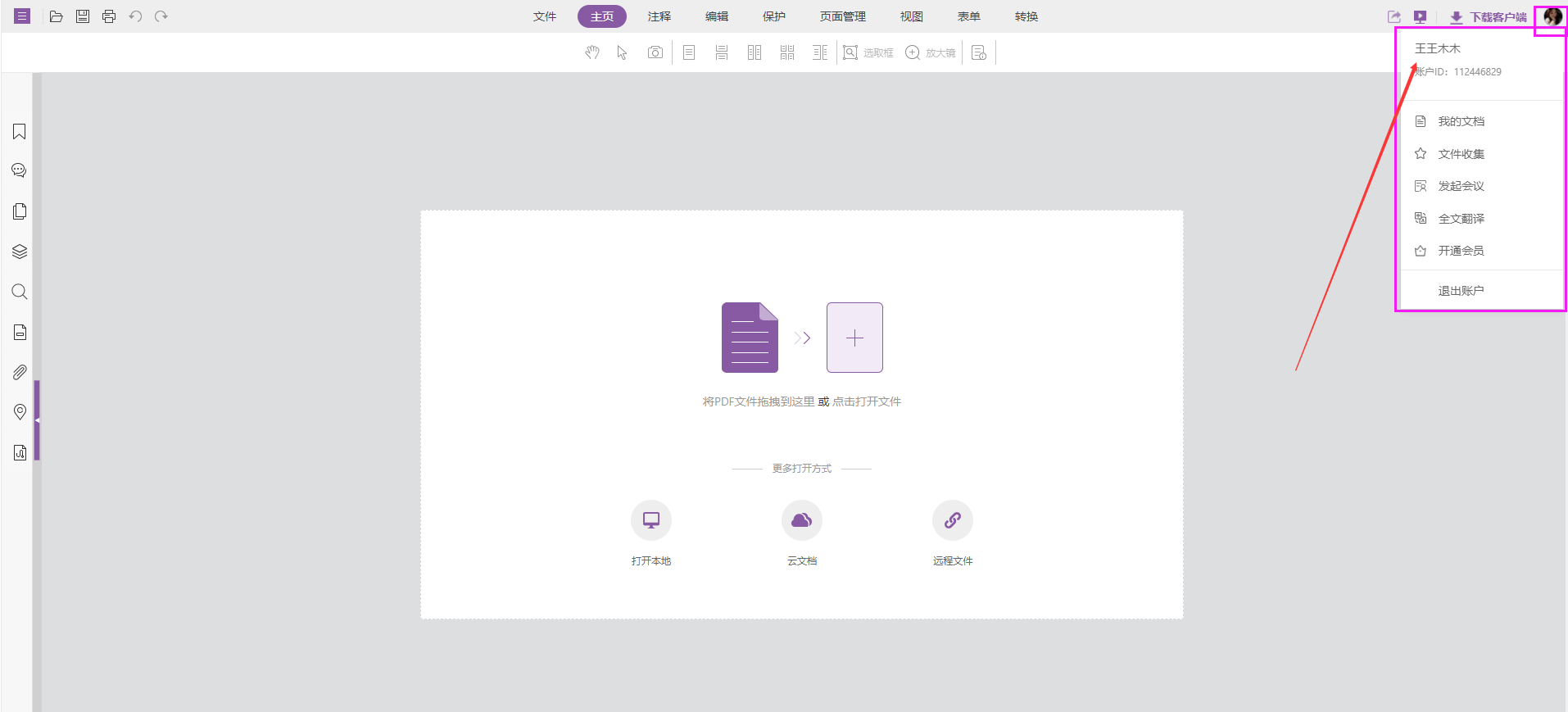Click the presentation play icon
This screenshot has width=1568, height=712.
[1421, 16]
